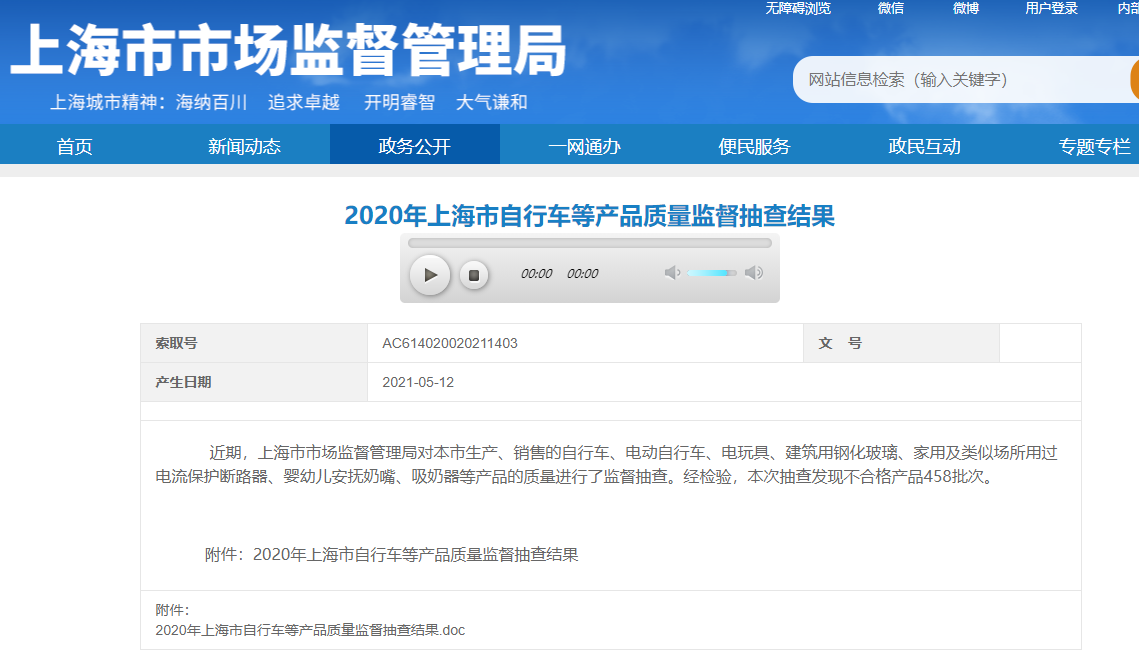1139x651 pixels.
Task: Adjust the audio volume slider
Action: tap(712, 273)
